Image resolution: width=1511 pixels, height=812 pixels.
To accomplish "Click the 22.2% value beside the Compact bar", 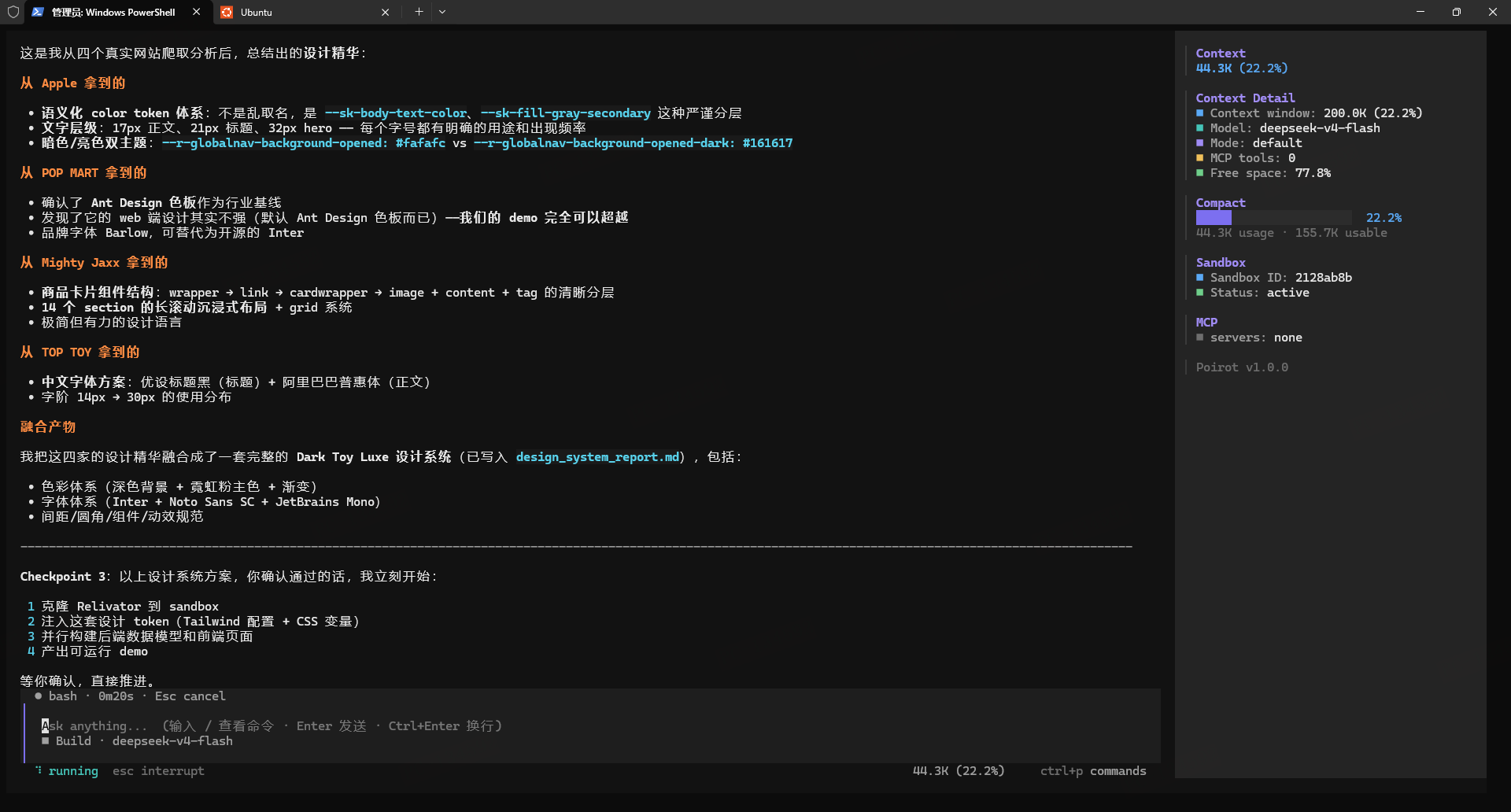I will click(1384, 218).
